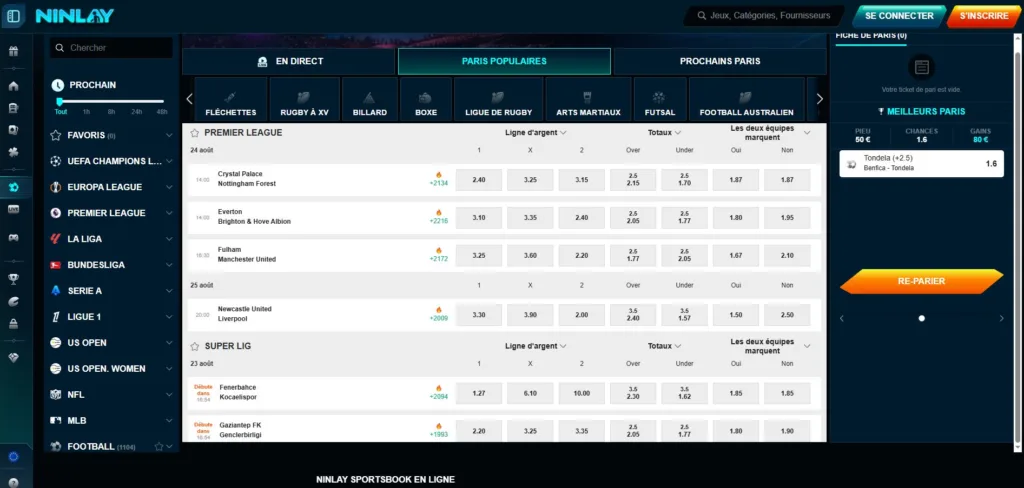Favorite the Super Lig section star
The width and height of the screenshot is (1024, 488).
194,346
